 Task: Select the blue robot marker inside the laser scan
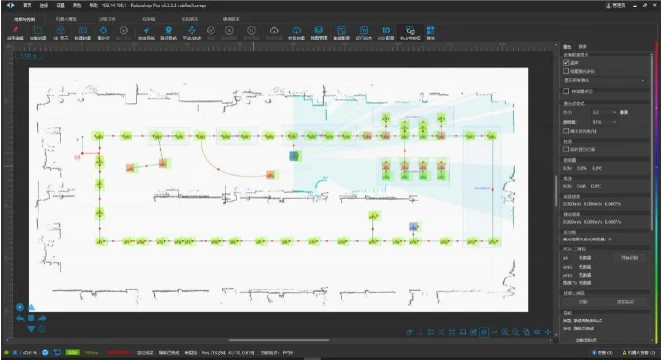(295, 156)
